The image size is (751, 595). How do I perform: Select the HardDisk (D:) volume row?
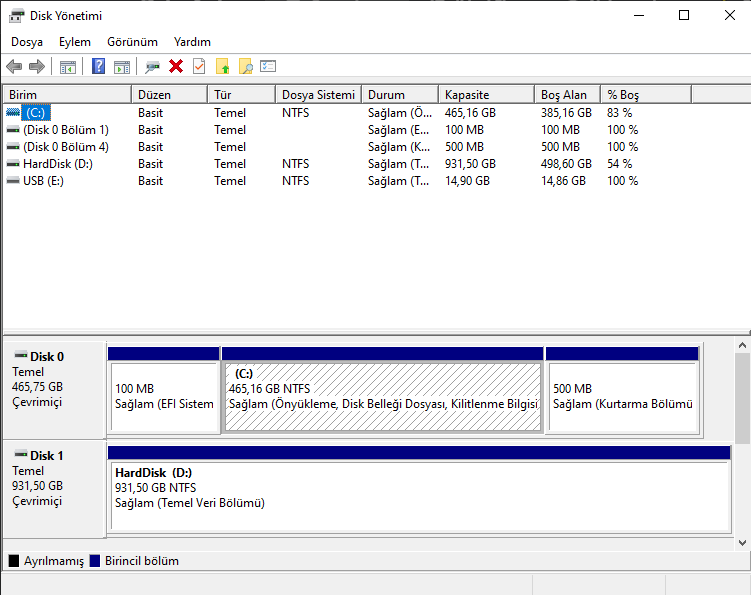tap(58, 164)
